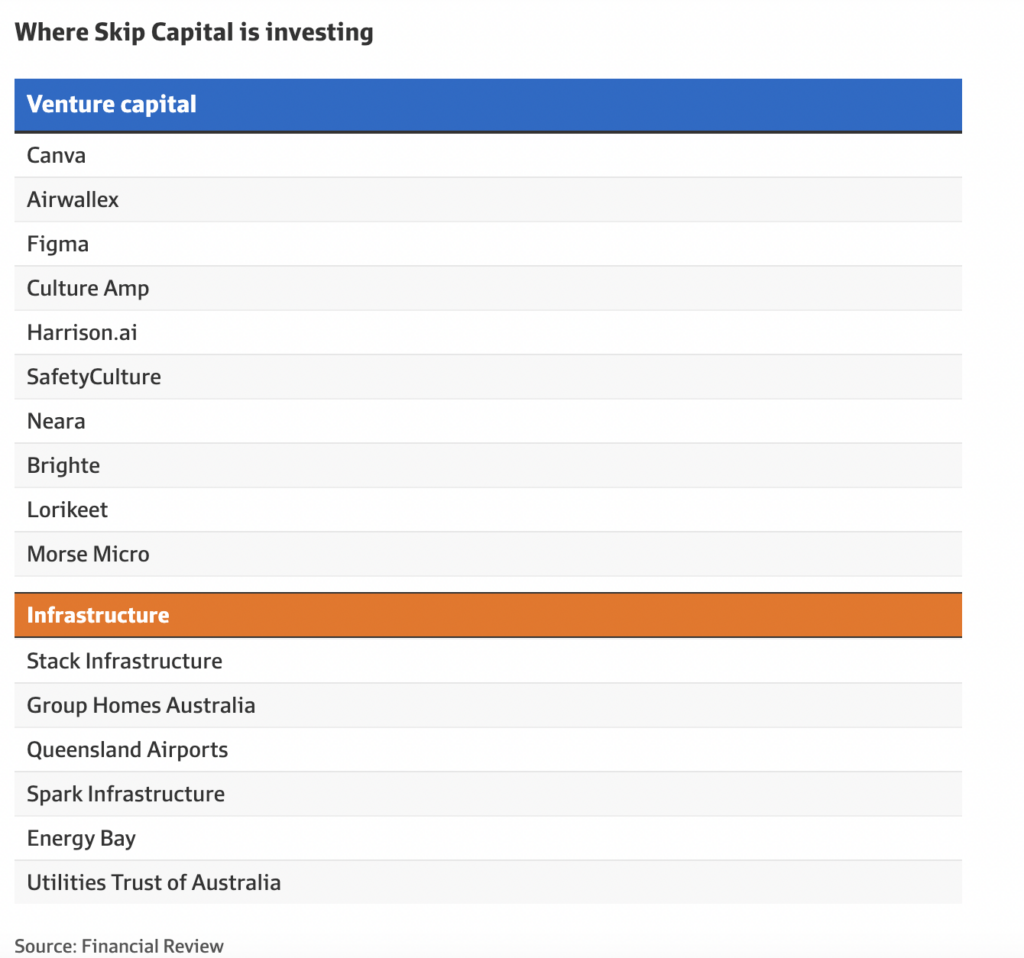1024x958 pixels.
Task: Select the Queensland Airports row
Action: coord(127,749)
